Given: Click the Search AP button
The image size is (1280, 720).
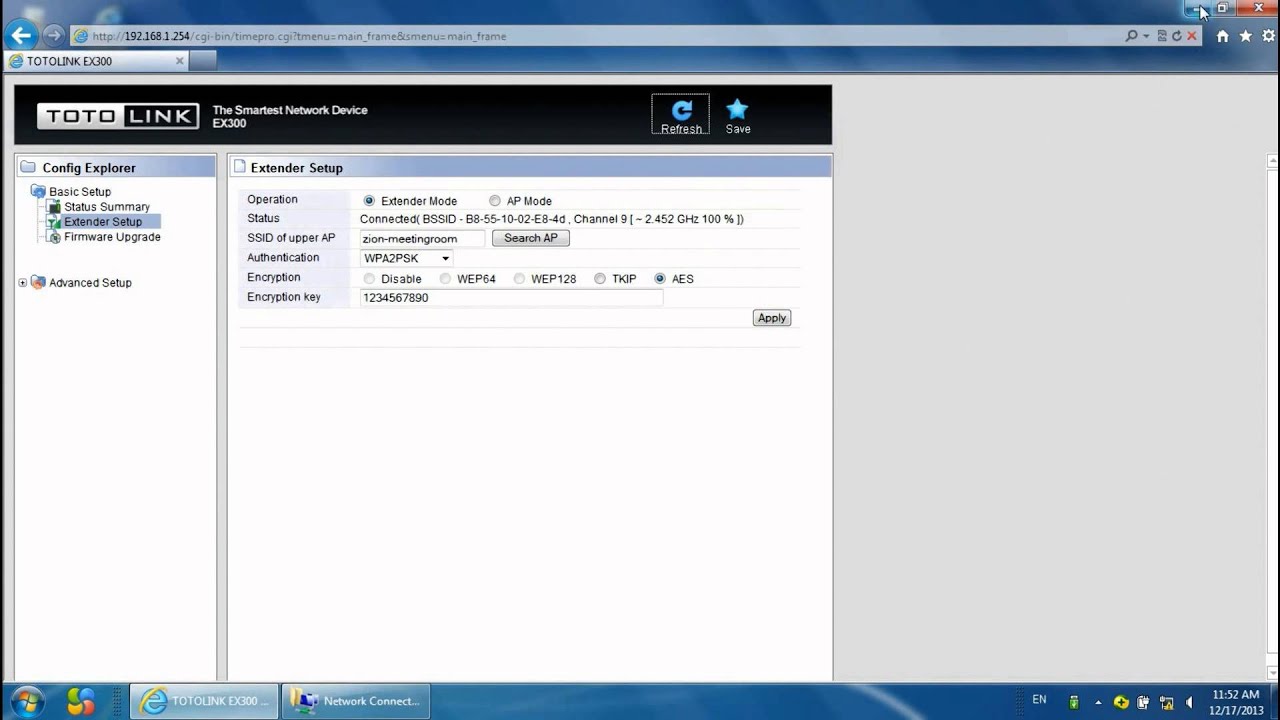Looking at the screenshot, I should 531,238.
